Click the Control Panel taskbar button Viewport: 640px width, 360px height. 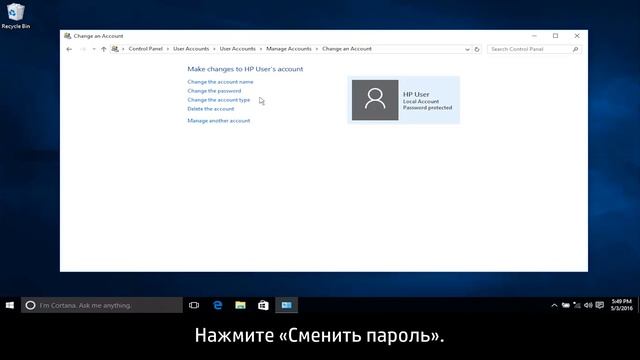tap(287, 305)
